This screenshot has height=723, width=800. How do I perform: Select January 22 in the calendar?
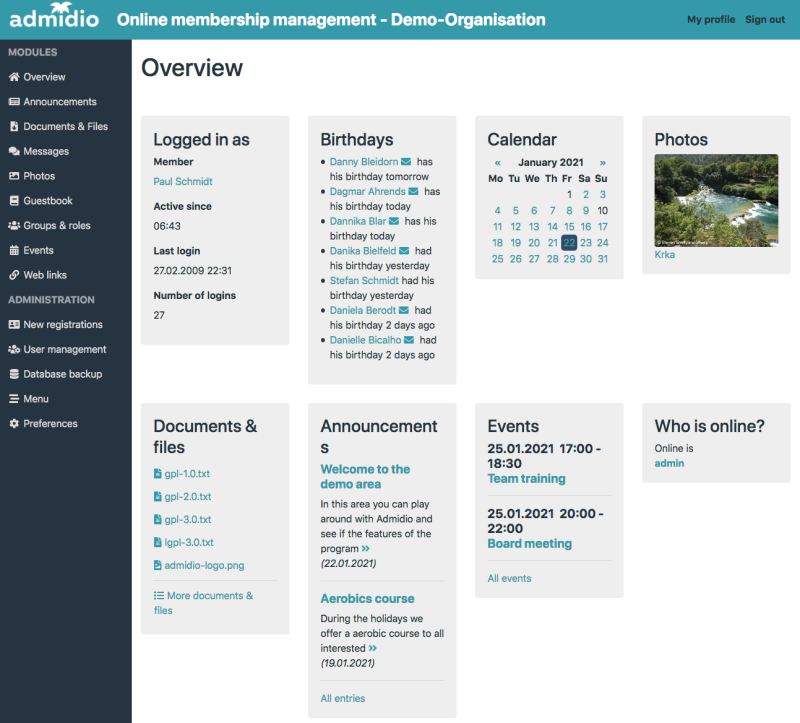pos(568,243)
